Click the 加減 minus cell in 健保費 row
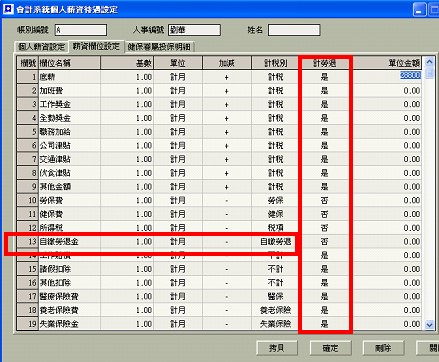 (x=227, y=214)
